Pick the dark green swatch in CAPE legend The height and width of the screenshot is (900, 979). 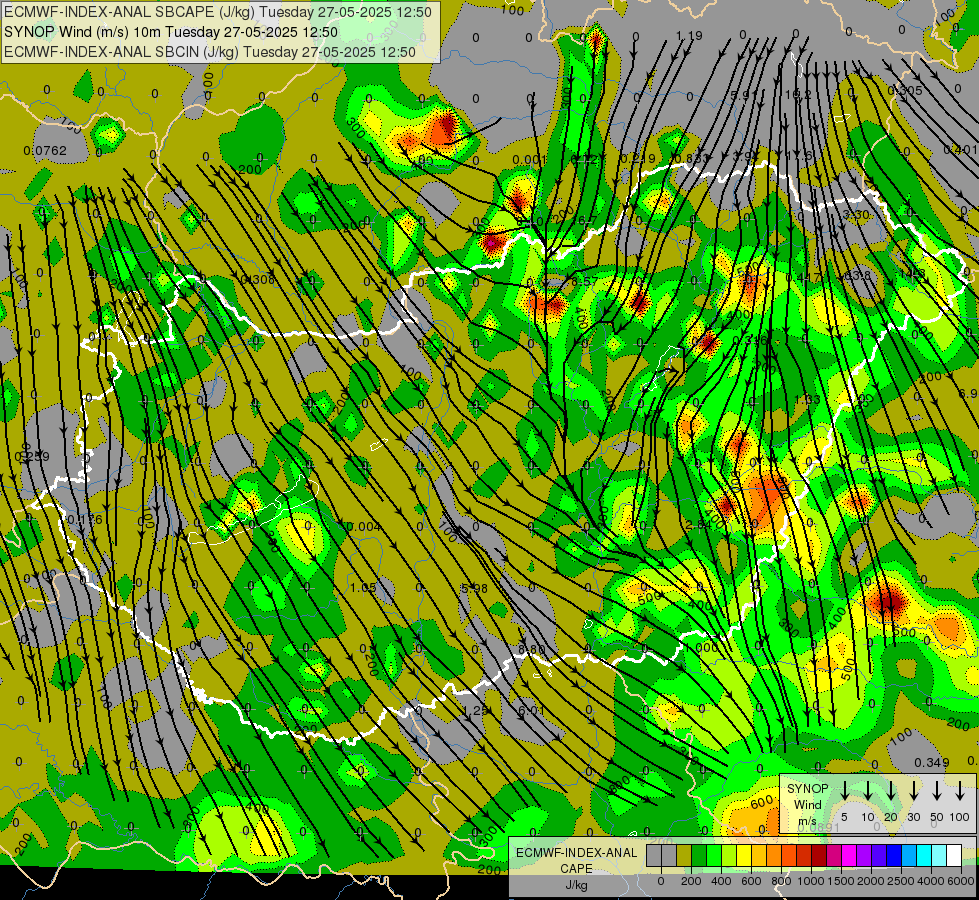click(699, 855)
